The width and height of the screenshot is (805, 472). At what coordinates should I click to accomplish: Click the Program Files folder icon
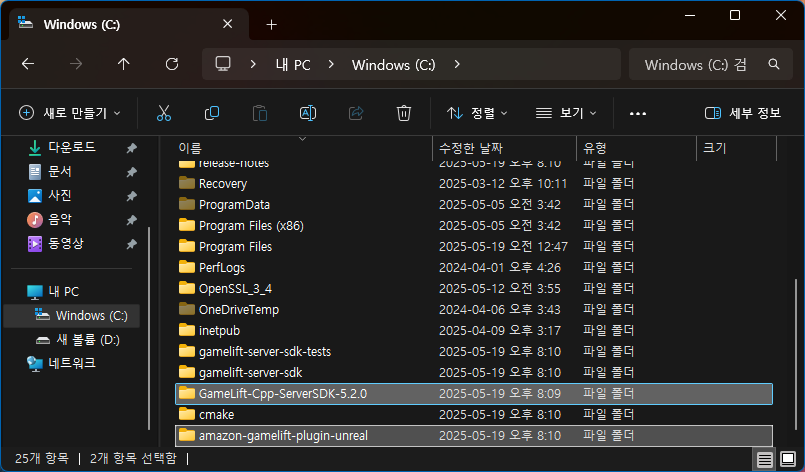(187, 246)
